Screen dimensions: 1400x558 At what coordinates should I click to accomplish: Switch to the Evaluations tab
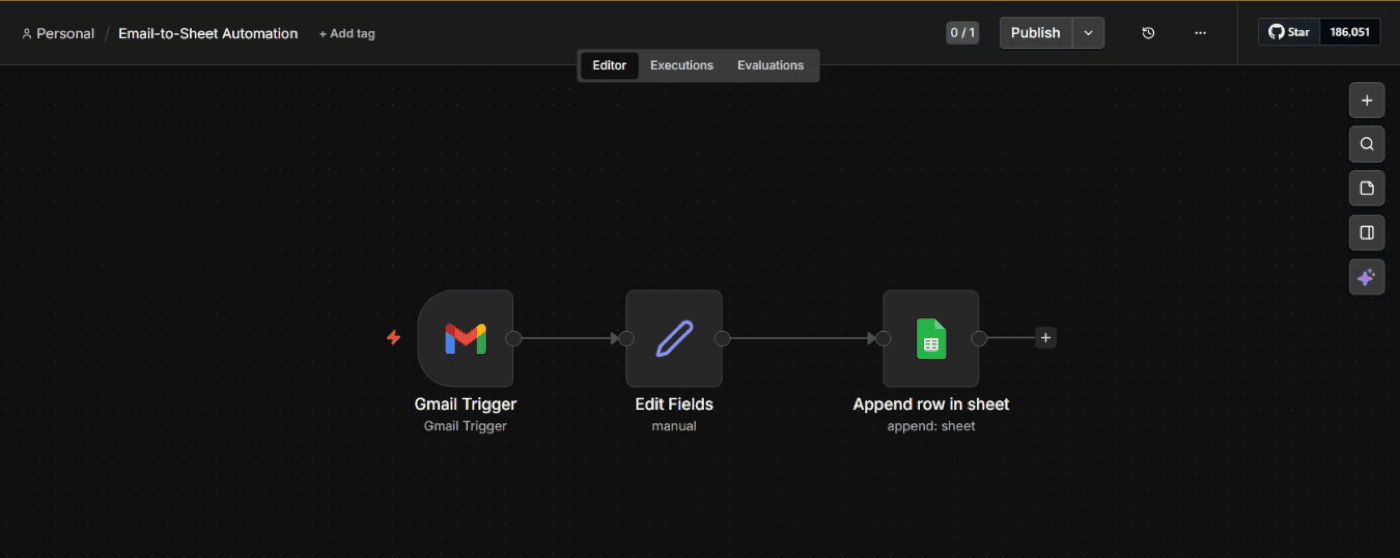click(x=770, y=65)
